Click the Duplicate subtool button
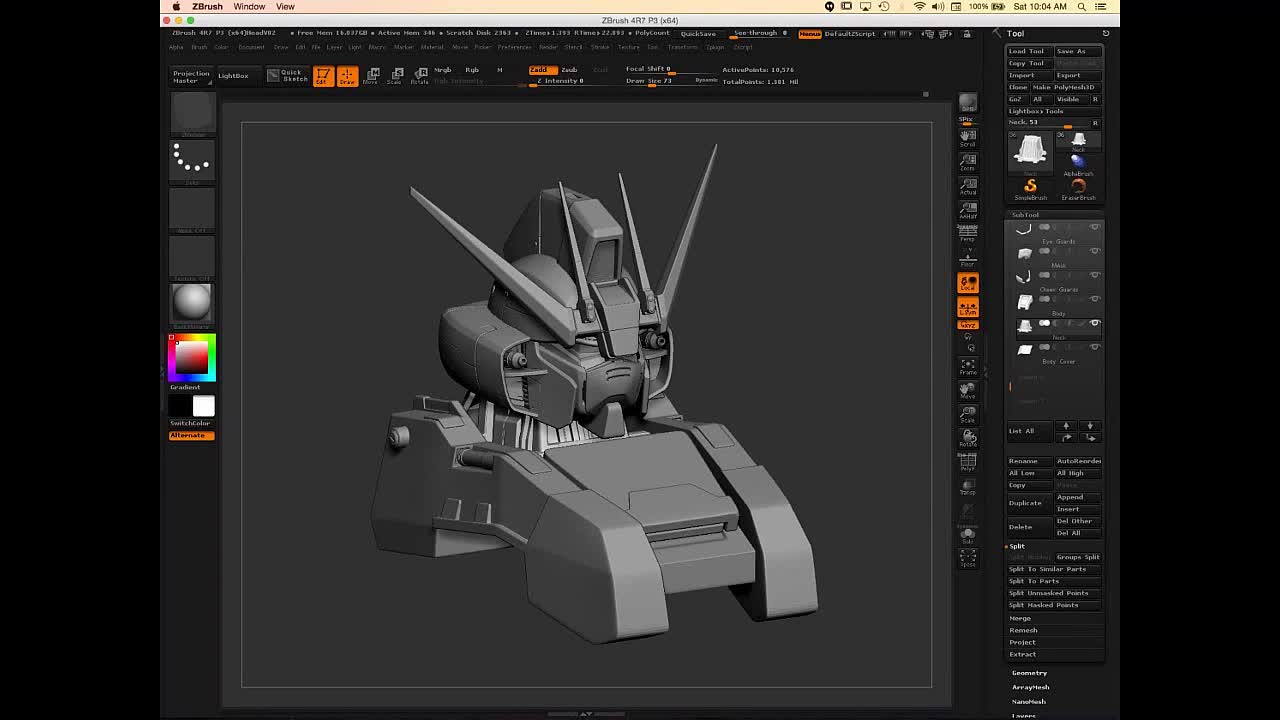Viewport: 1280px width, 720px height. (1028, 503)
